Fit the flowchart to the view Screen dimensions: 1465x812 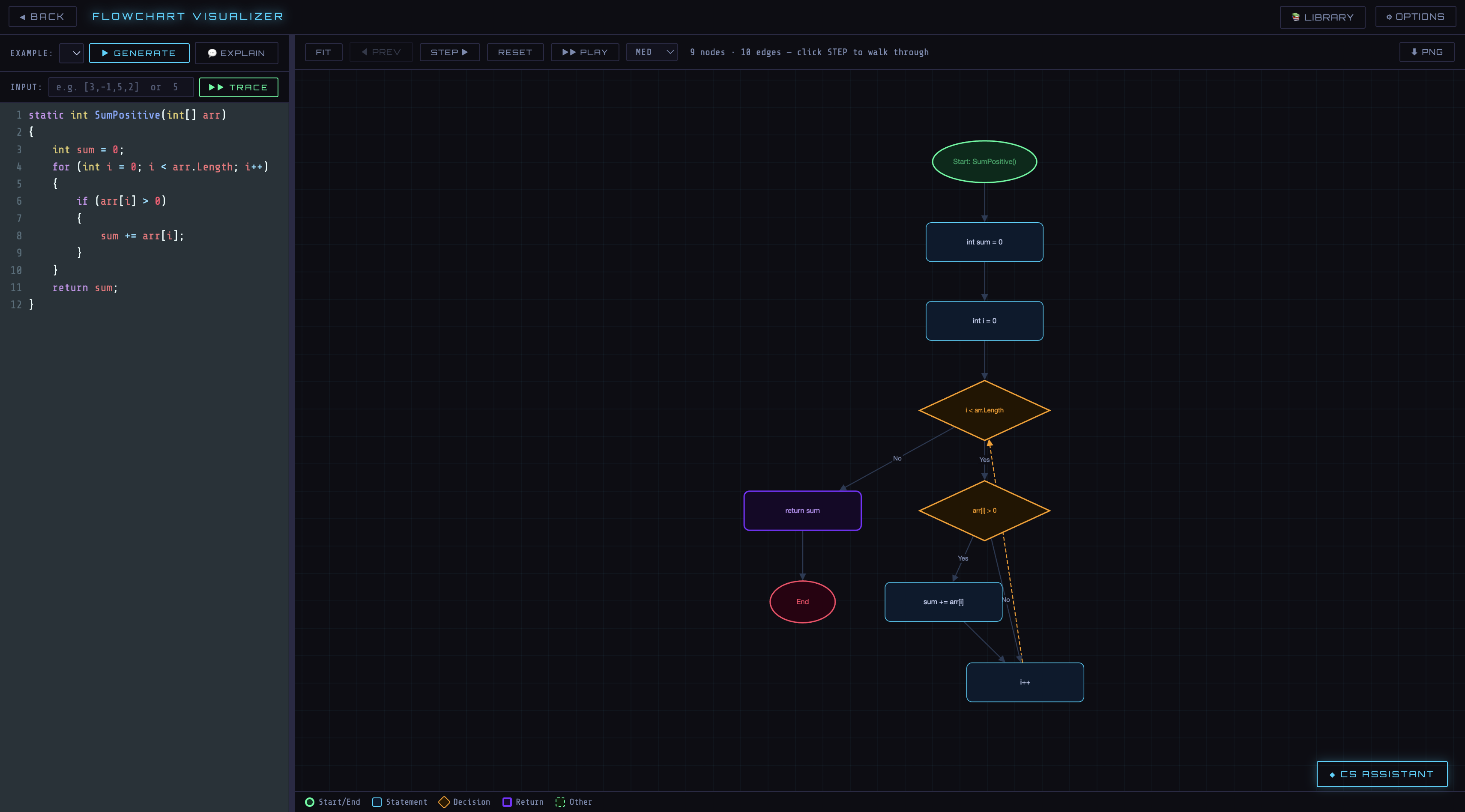pos(323,52)
